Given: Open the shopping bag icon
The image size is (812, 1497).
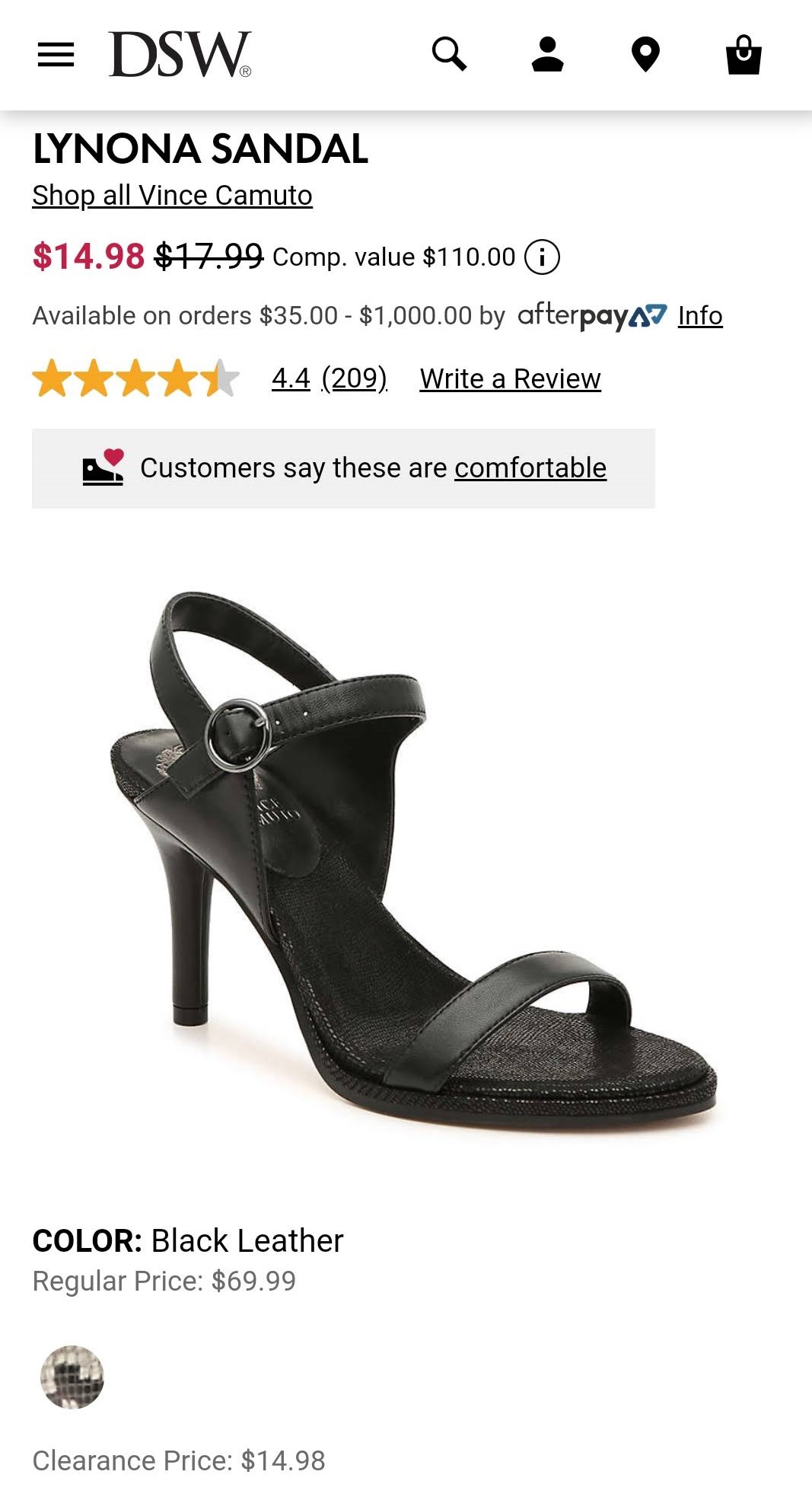Looking at the screenshot, I should pos(744,55).
